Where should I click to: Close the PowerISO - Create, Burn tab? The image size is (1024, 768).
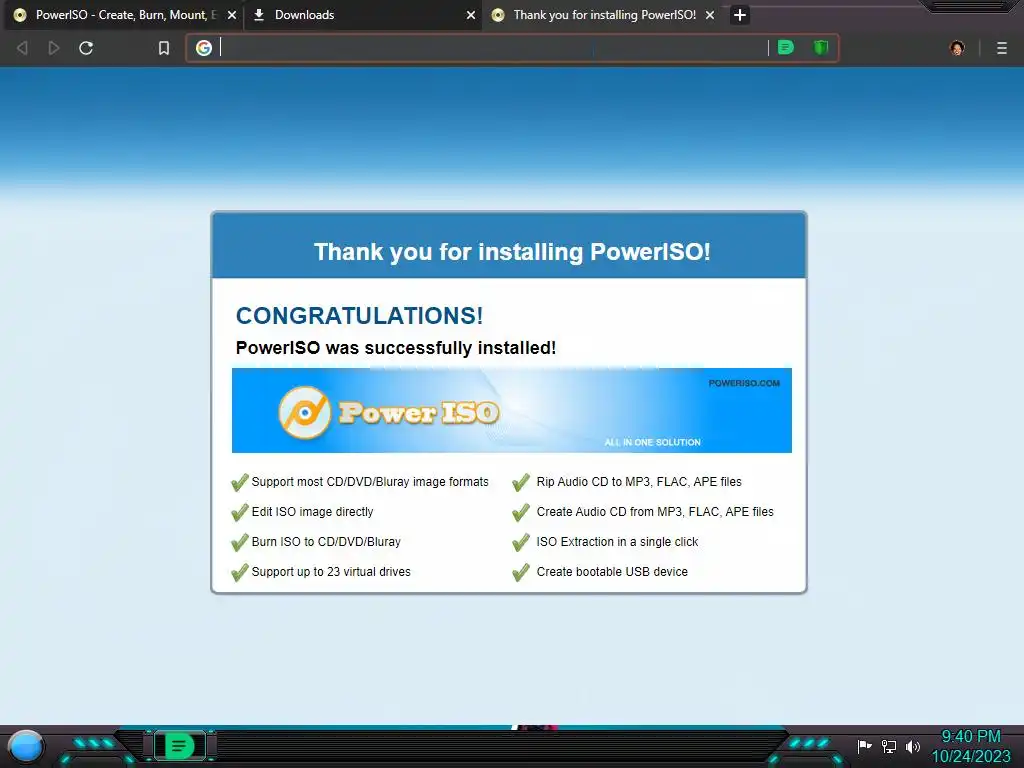point(232,15)
